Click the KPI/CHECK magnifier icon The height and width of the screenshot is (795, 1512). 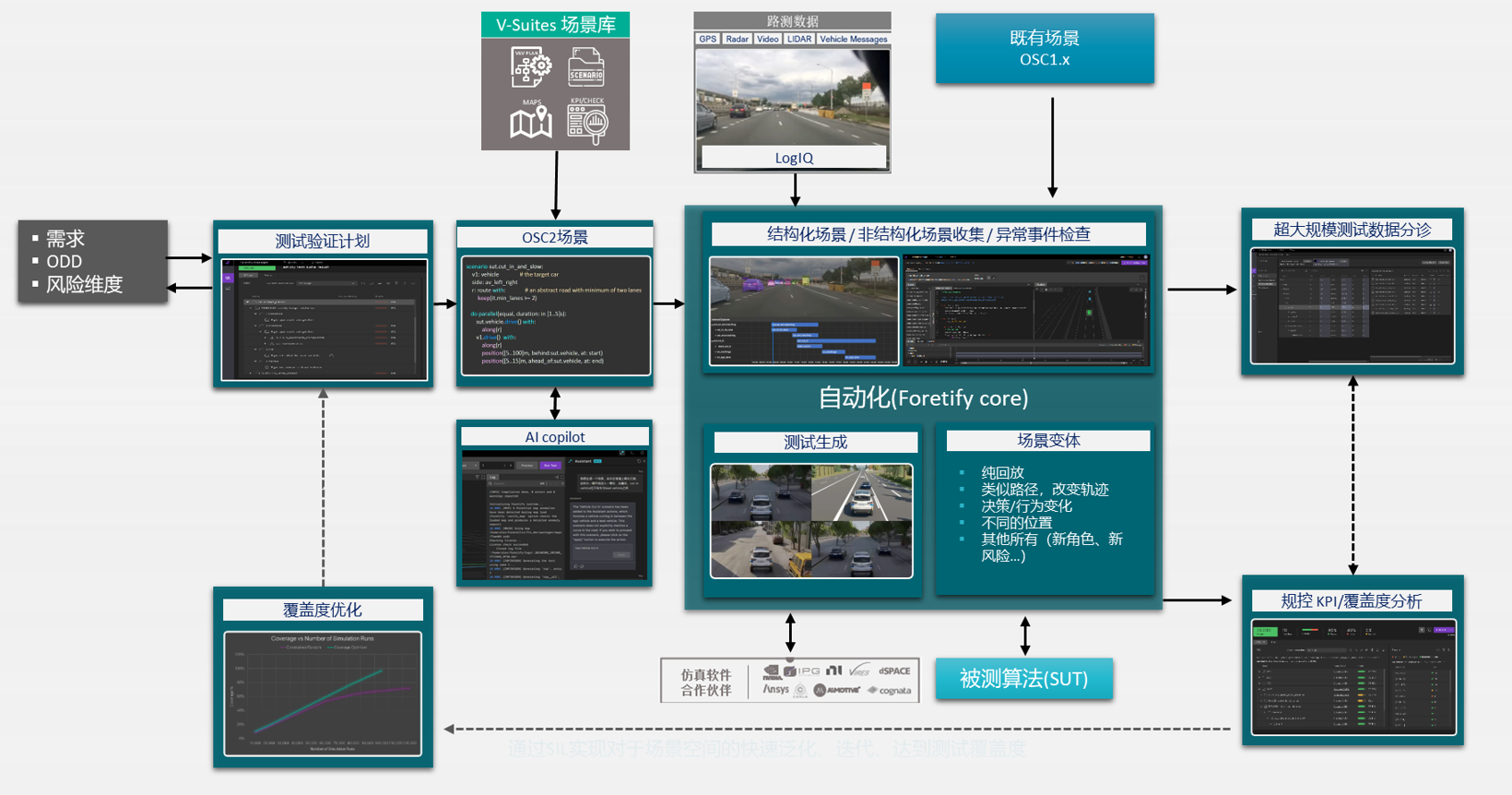[x=587, y=121]
